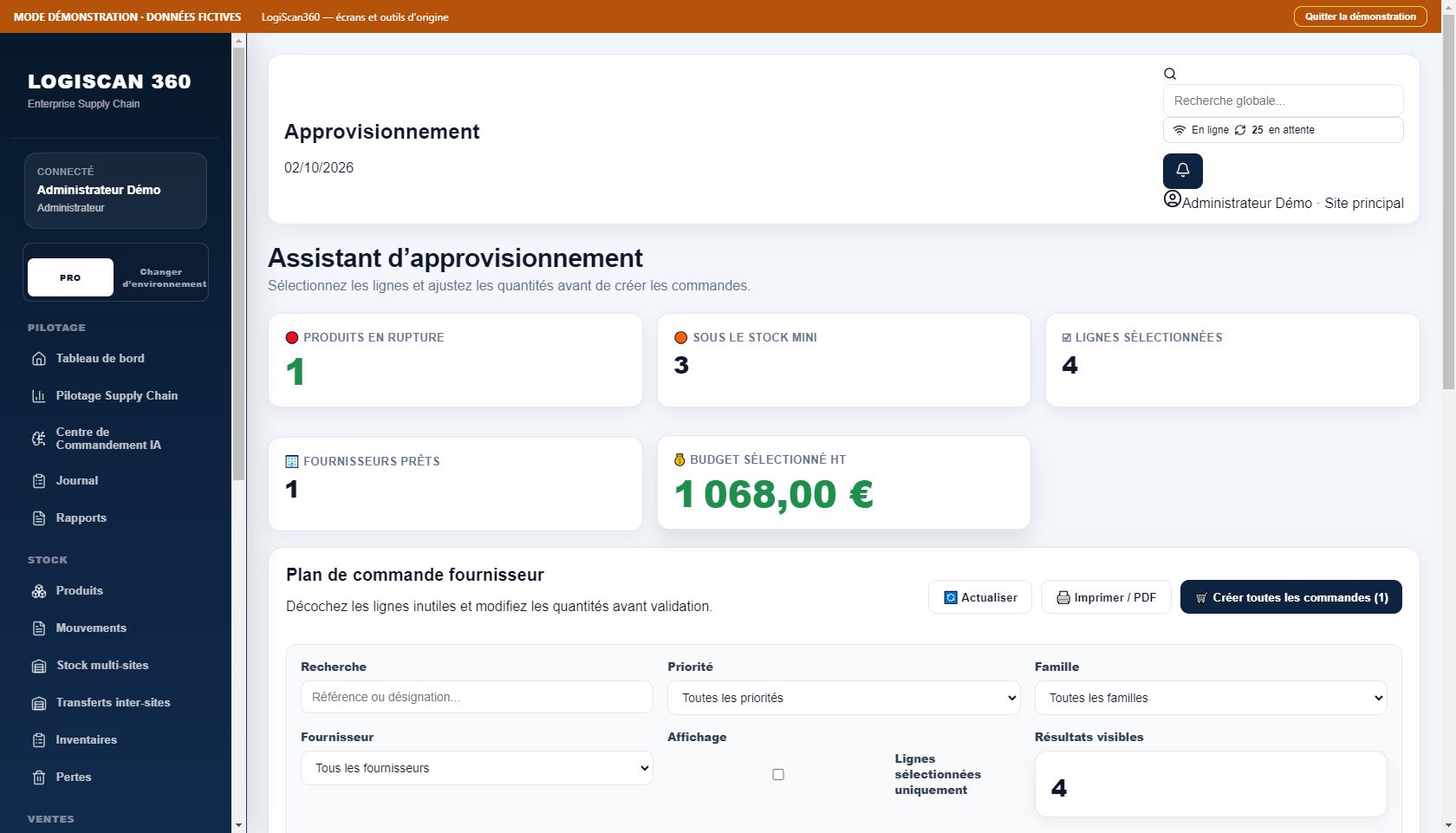Image resolution: width=1456 pixels, height=833 pixels.
Task: Switch with Changer d'environnement toggle
Action: coord(161,277)
